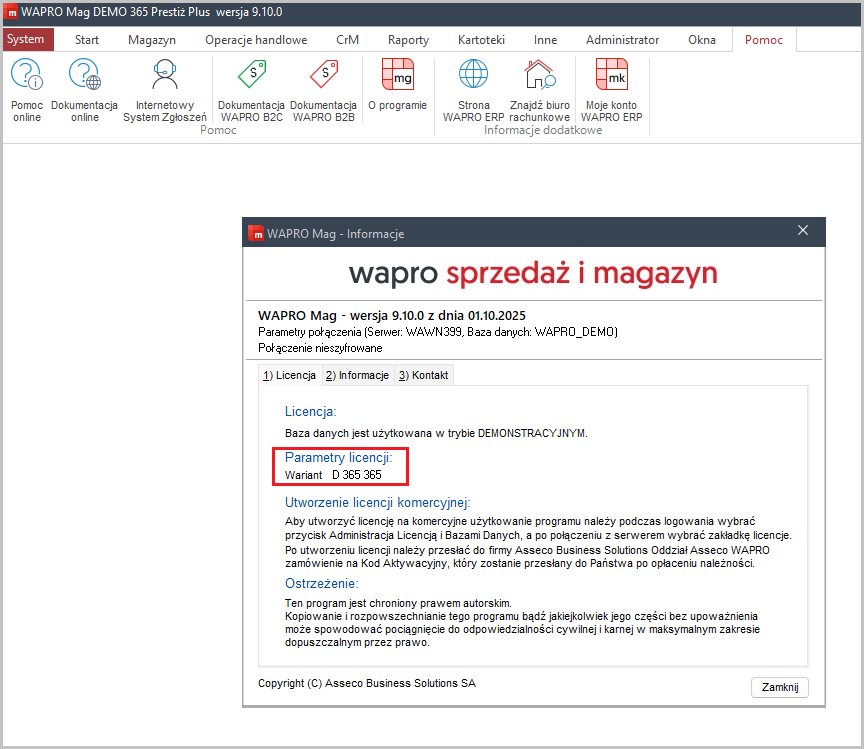Switch to the Raporty ribbon tab
Image resolution: width=864 pixels, height=749 pixels.
click(408, 39)
